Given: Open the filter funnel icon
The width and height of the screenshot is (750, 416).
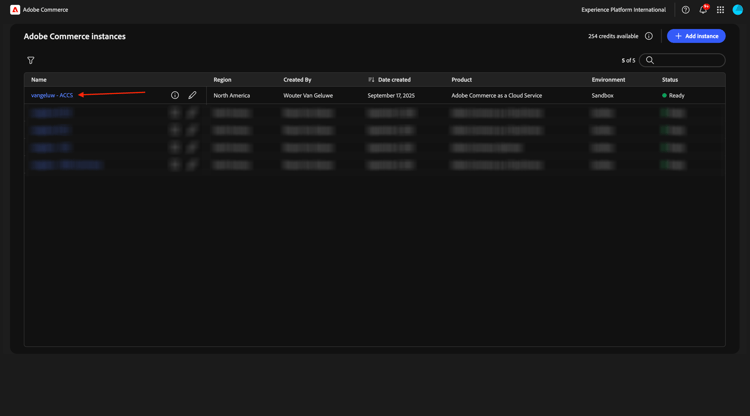Looking at the screenshot, I should click(x=31, y=60).
